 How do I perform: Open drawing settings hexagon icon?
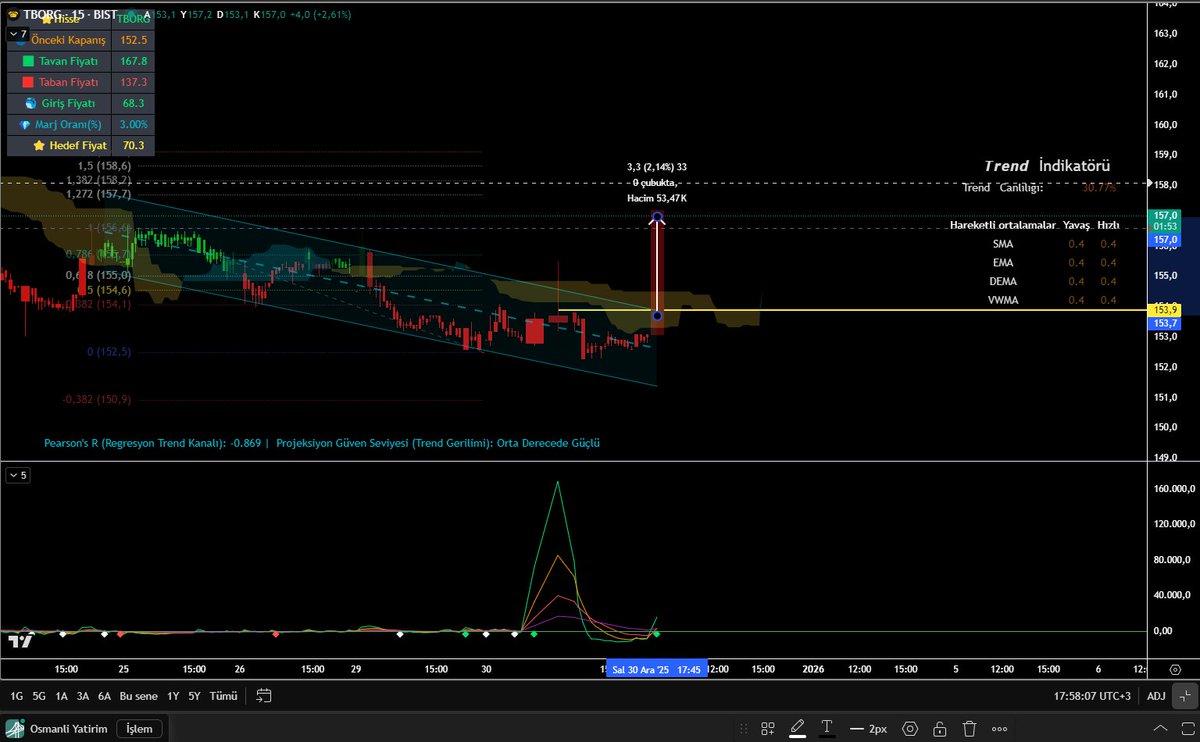point(910,728)
